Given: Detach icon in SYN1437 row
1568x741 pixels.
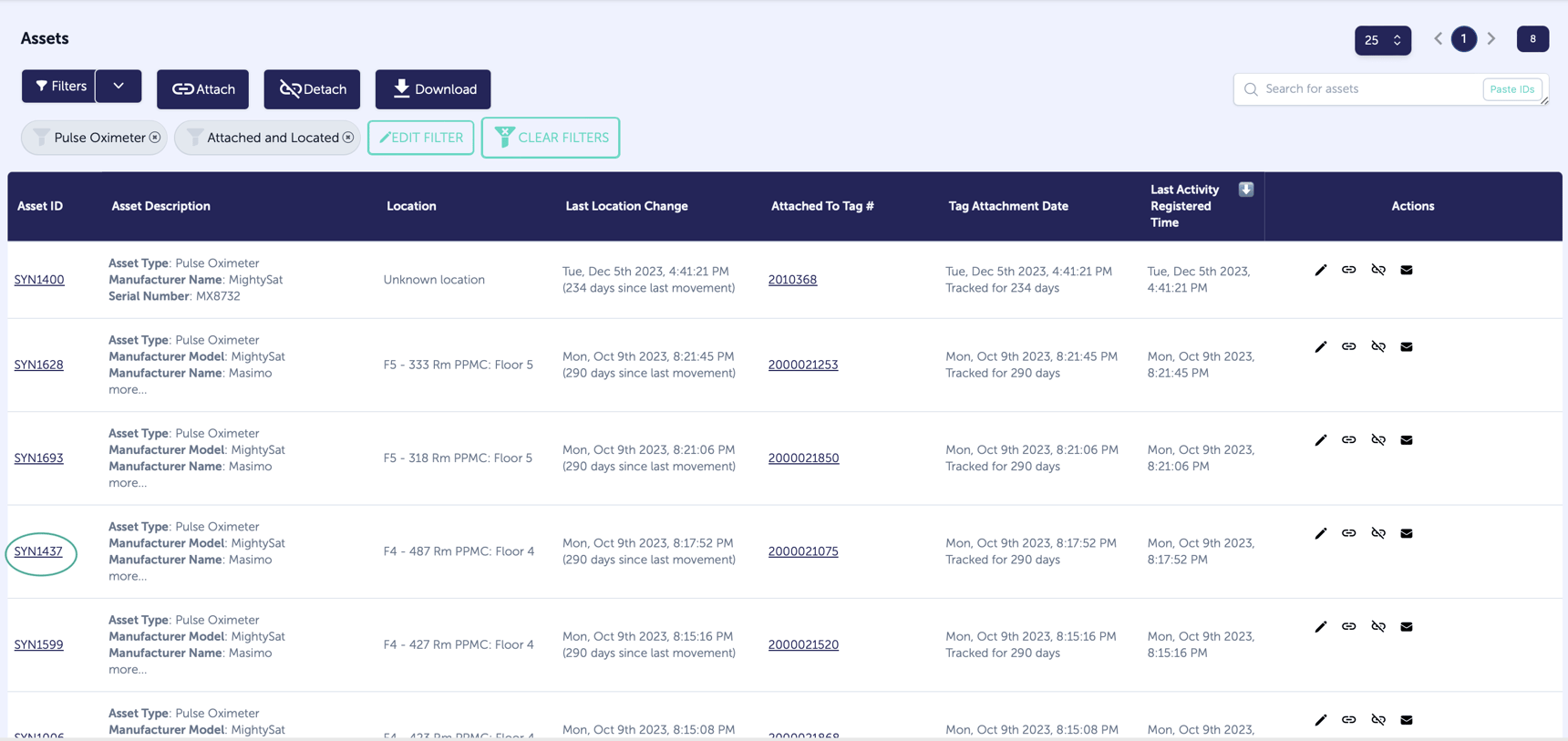Looking at the screenshot, I should tap(1377, 533).
